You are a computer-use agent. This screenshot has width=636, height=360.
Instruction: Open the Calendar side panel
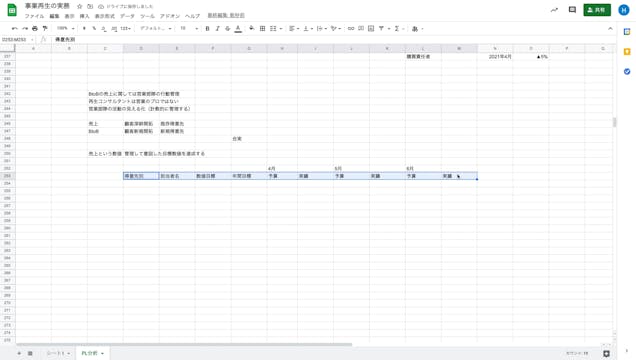[x=627, y=32]
